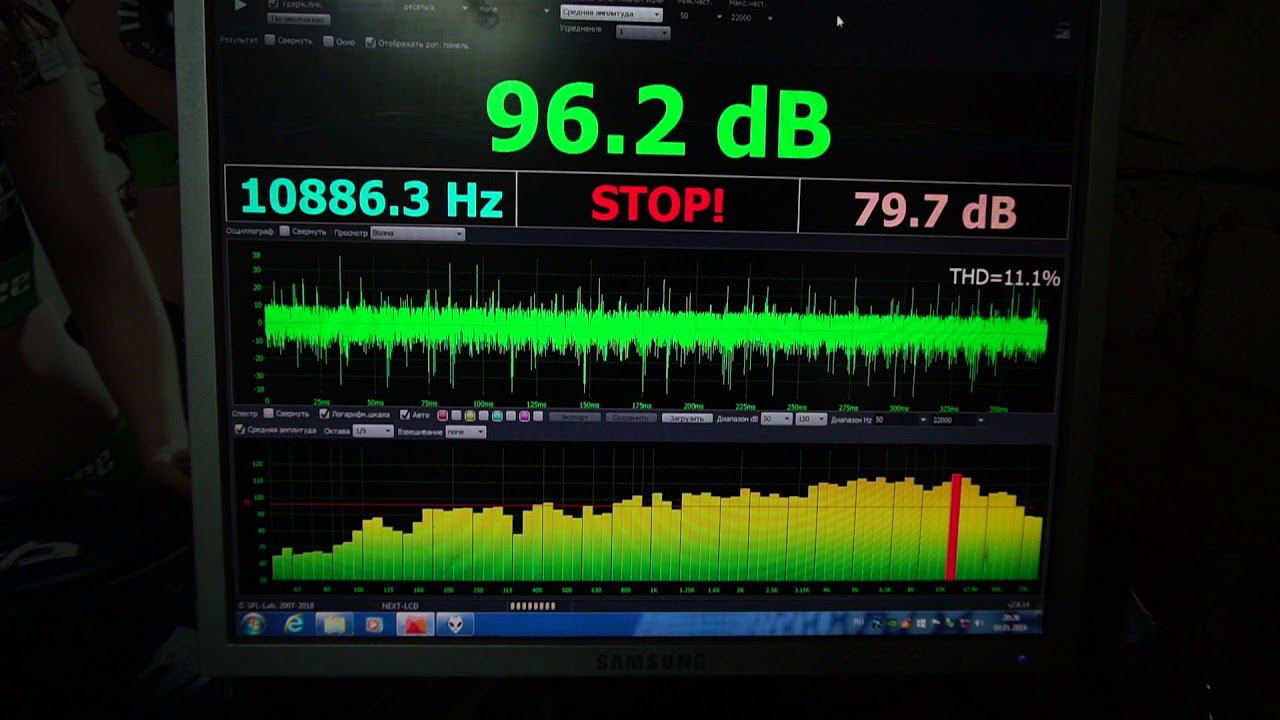
Task: Open the top min frequency 50 dropdown
Action: tap(700, 16)
